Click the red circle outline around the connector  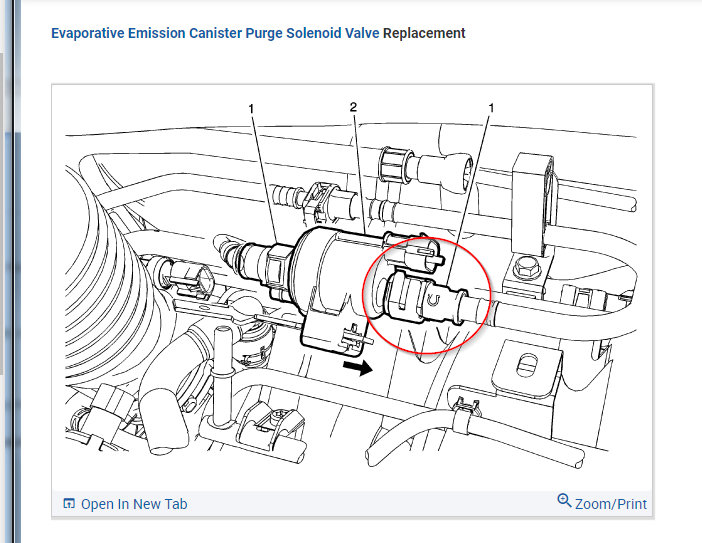pyautogui.click(x=427, y=295)
